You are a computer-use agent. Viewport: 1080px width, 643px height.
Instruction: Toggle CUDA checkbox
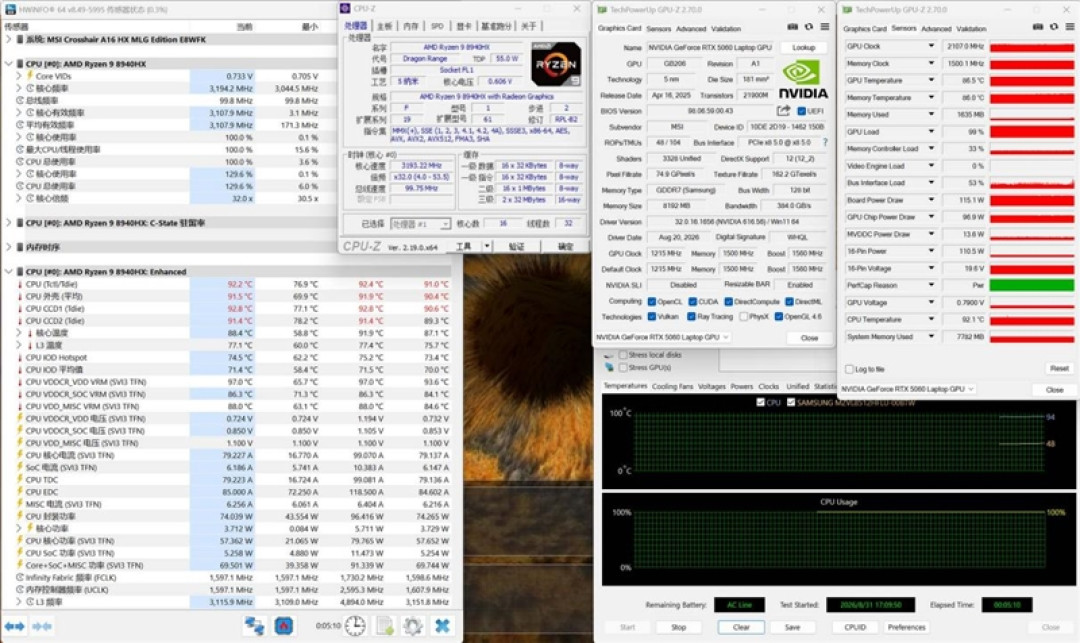[692, 302]
